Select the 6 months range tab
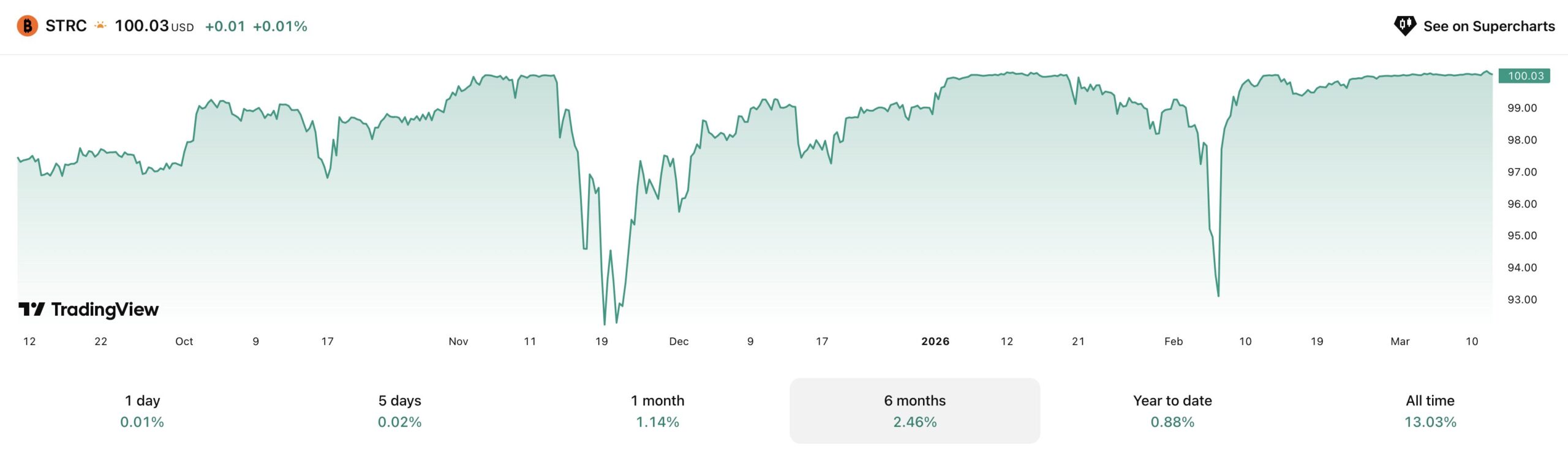1568x458 pixels. [914, 411]
